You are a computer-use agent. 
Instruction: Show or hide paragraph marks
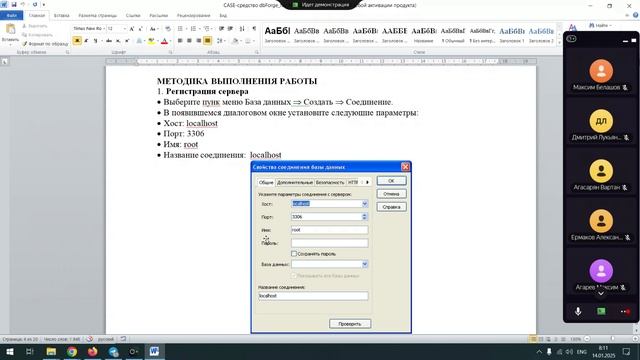254,29
